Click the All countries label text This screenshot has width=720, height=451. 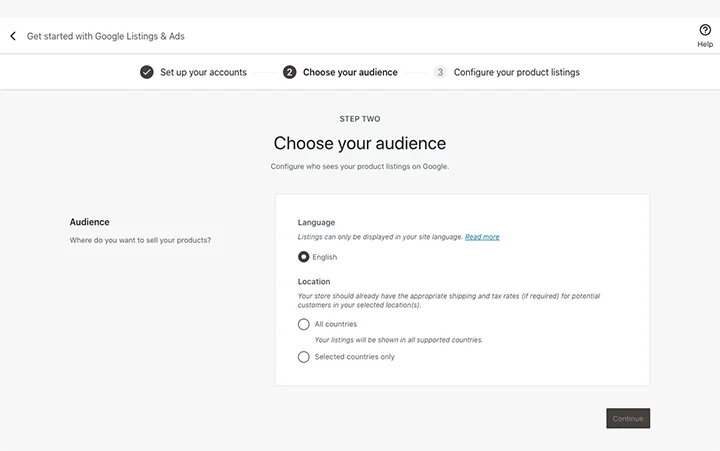coord(335,324)
